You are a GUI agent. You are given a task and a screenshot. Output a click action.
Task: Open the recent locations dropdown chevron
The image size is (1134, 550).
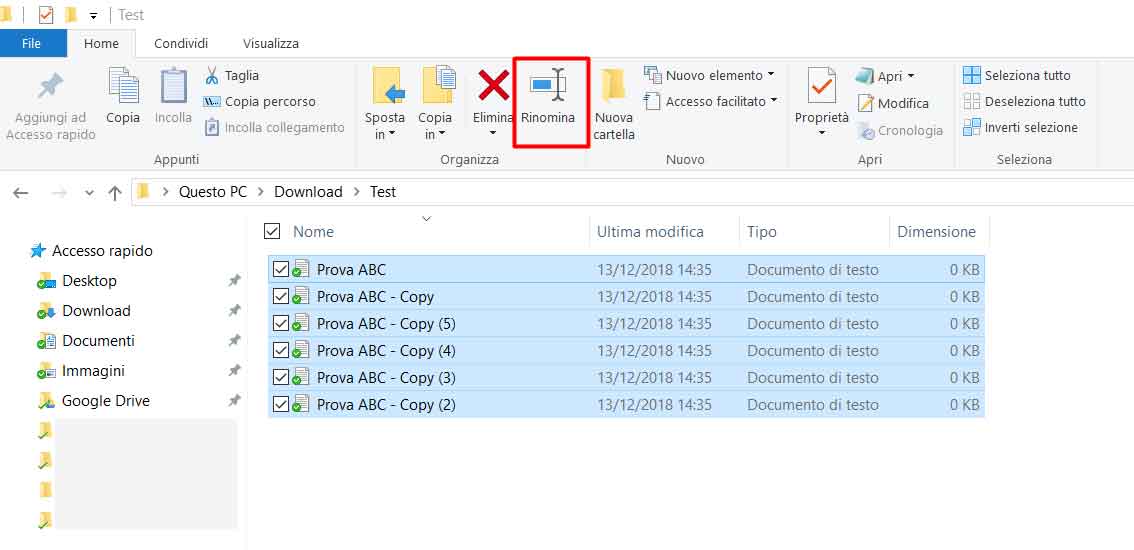coord(89,192)
